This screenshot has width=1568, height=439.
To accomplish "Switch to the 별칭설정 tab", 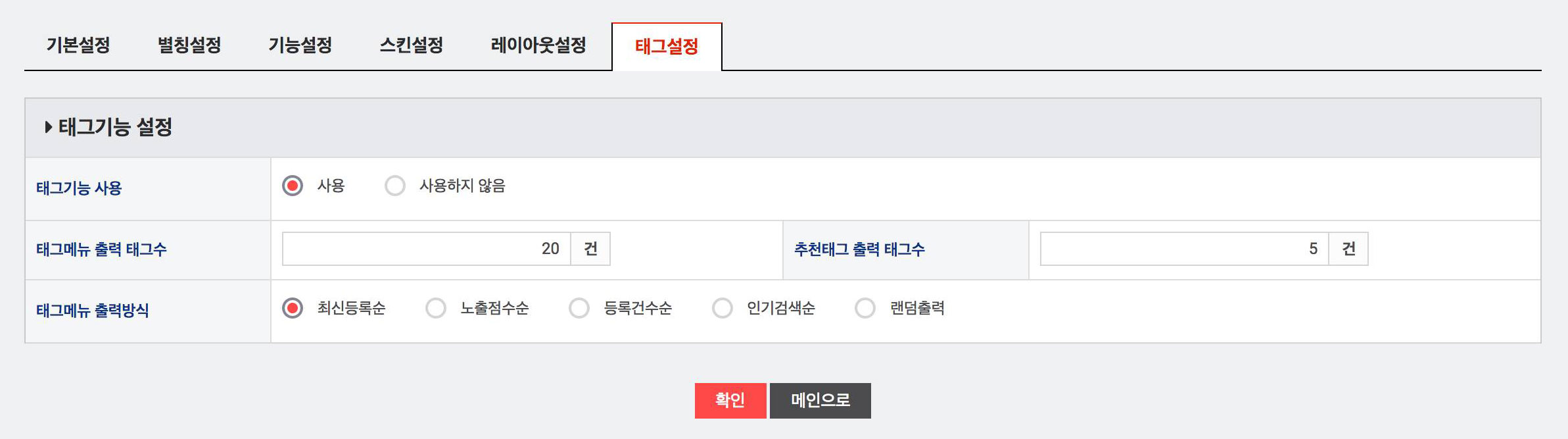I will (x=189, y=45).
